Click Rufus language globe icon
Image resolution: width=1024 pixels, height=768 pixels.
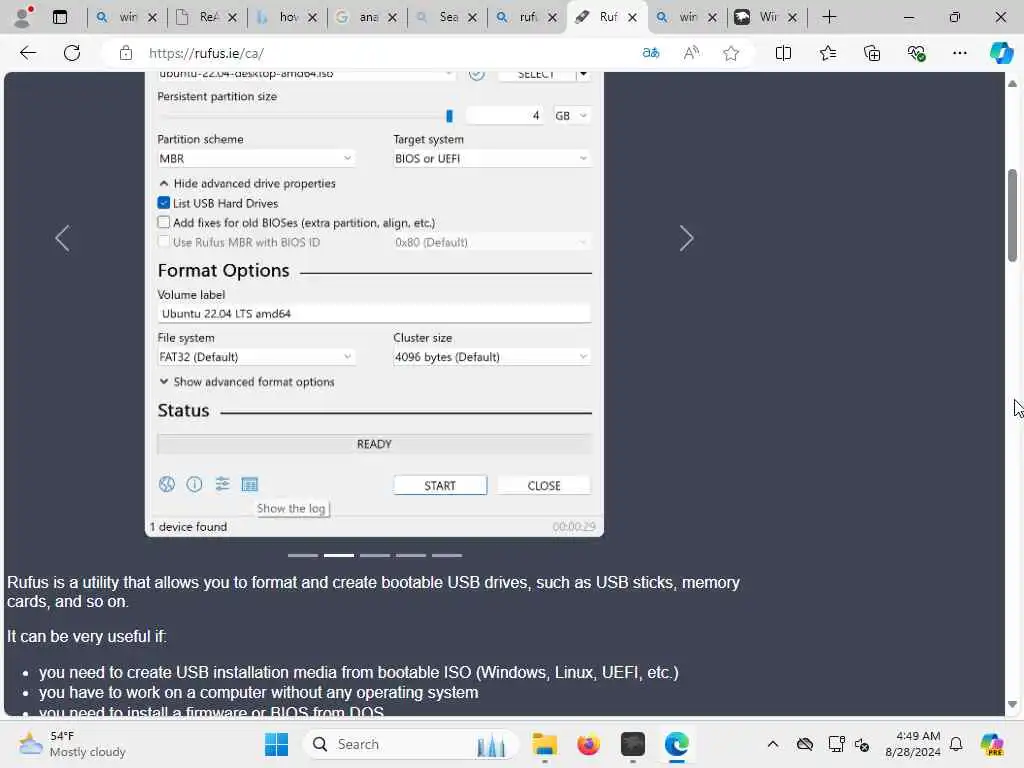167,484
